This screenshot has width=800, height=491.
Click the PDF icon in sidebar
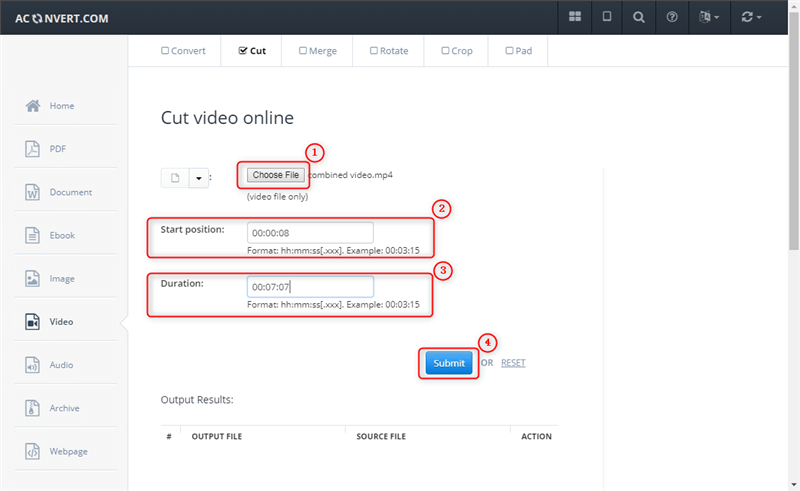[33, 149]
